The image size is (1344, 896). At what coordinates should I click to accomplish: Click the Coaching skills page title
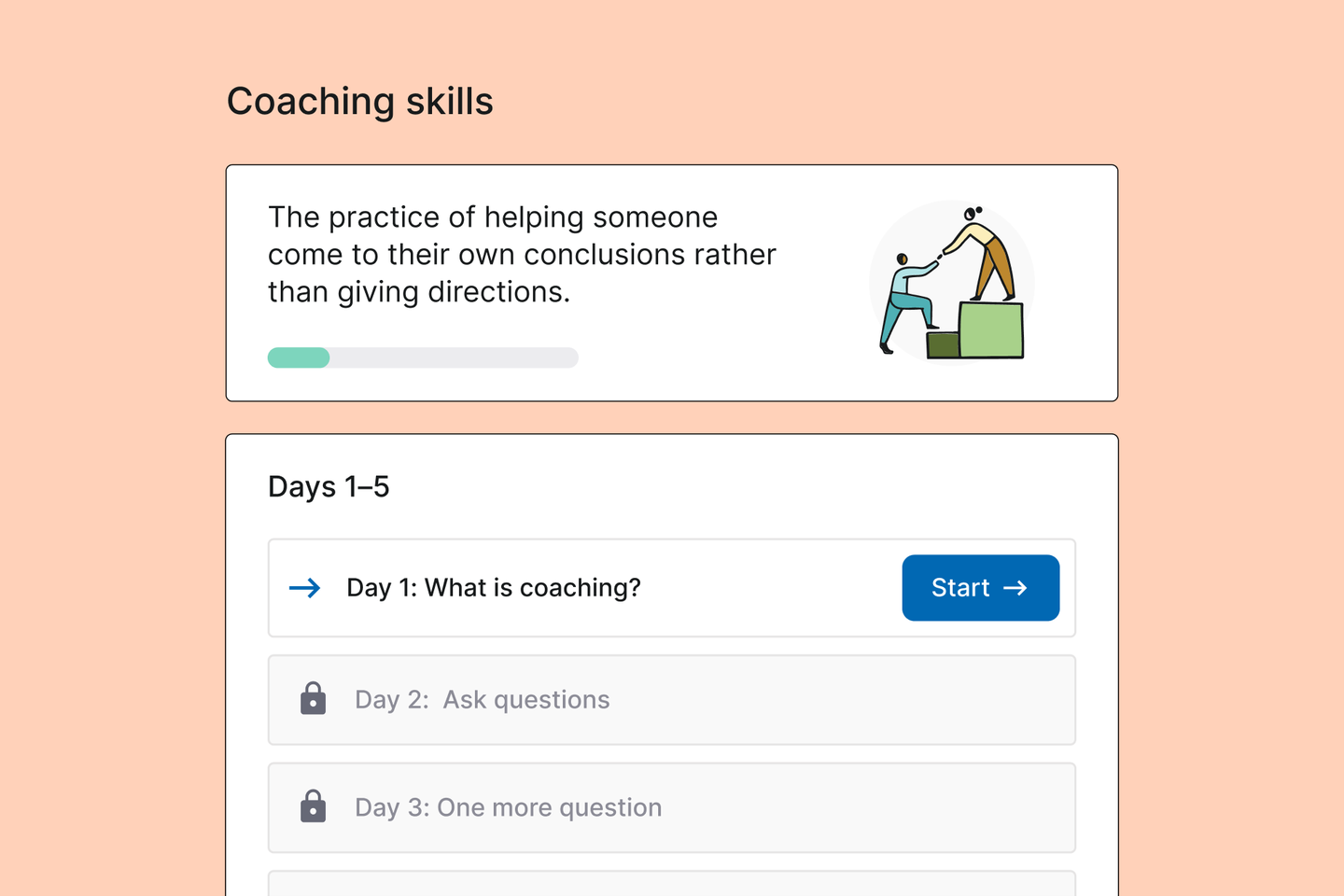360,102
